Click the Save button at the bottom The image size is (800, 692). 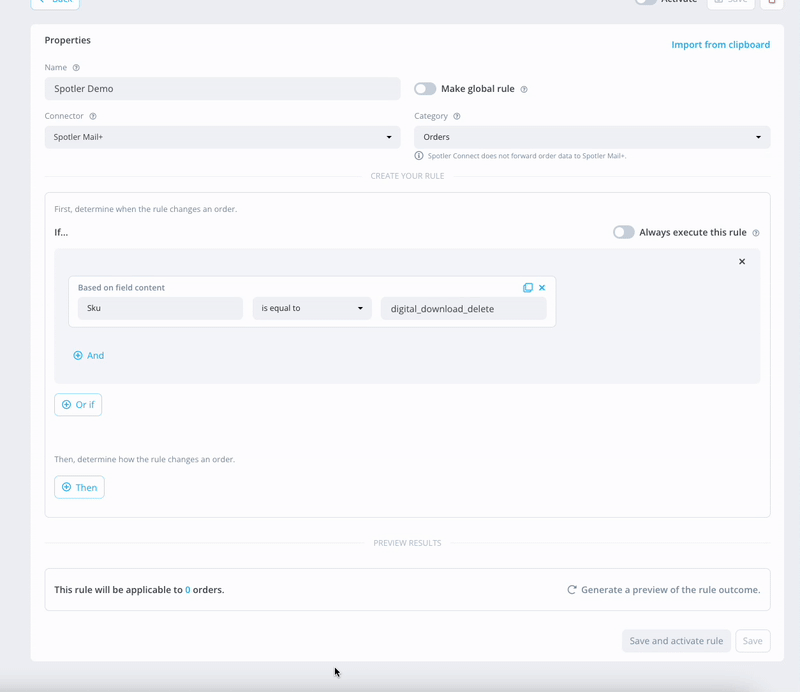pos(753,641)
